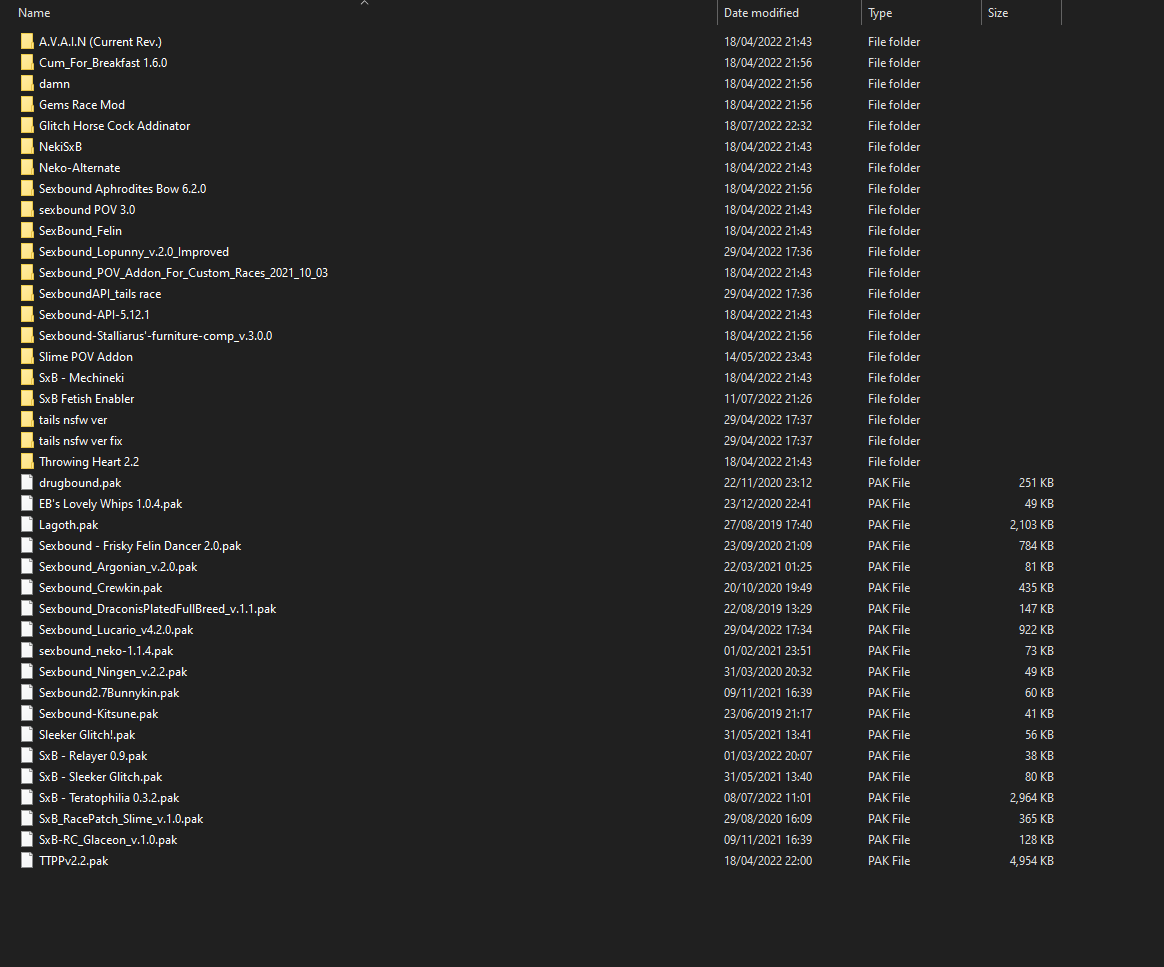Click folder icon of SexboundAPI_tails race
Screen dimensions: 1164x967
tap(27, 294)
